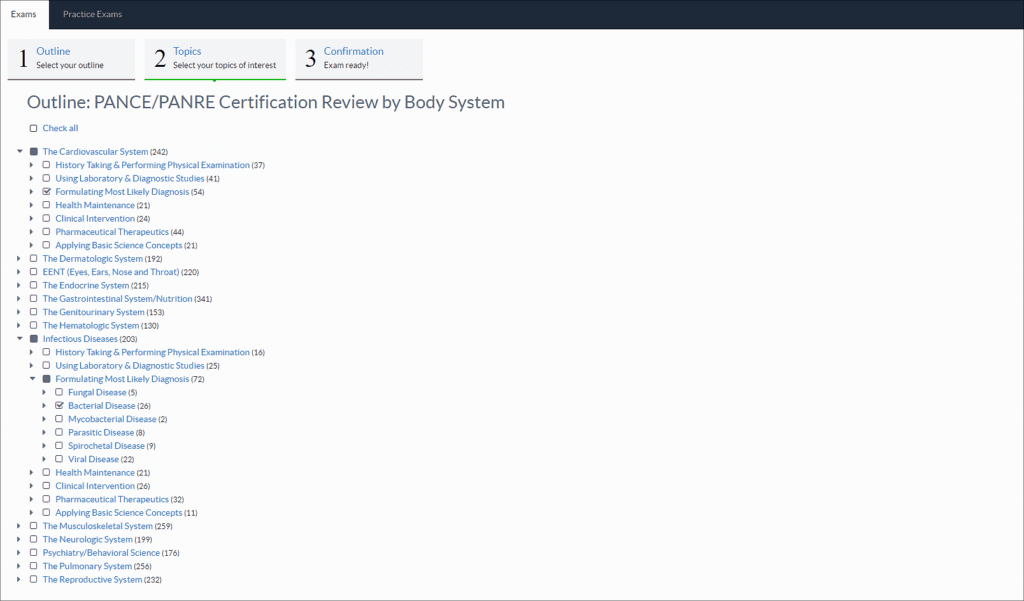
Task: Expand The Reproductive System node
Action: (19, 579)
